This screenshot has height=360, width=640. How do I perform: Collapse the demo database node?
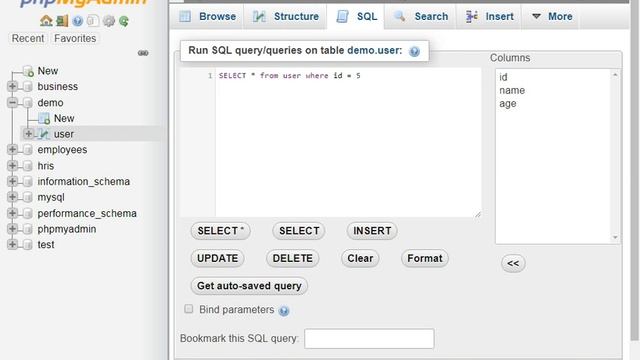tap(12, 102)
